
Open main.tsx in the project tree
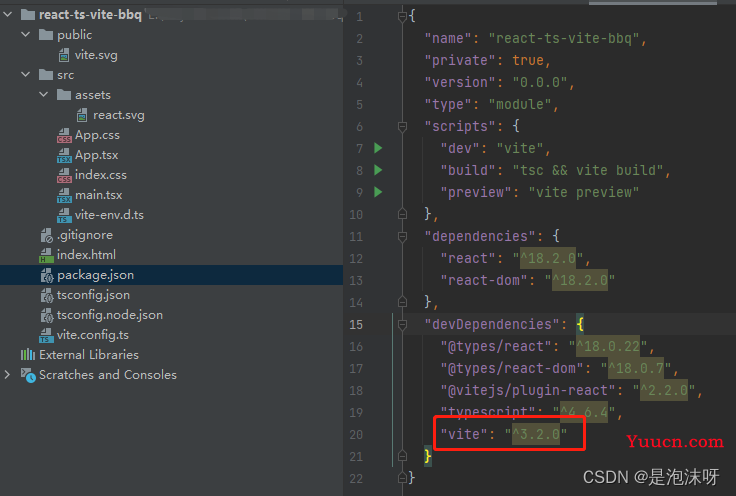[99, 195]
